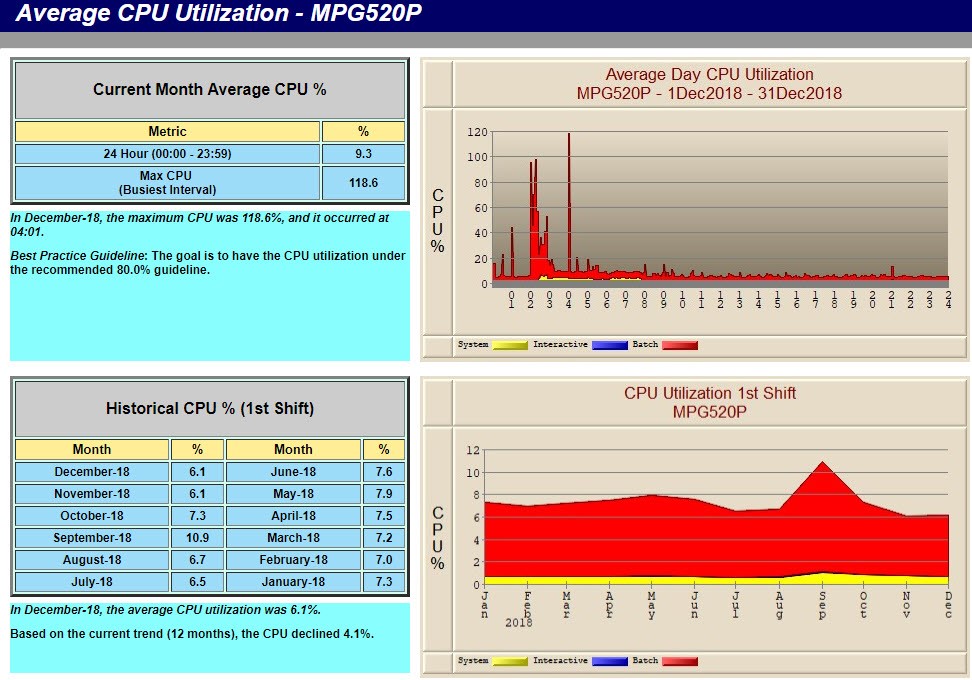This screenshot has width=972, height=680.
Task: Select the 9.3 value for 24 Hour
Action: pyautogui.click(x=363, y=154)
